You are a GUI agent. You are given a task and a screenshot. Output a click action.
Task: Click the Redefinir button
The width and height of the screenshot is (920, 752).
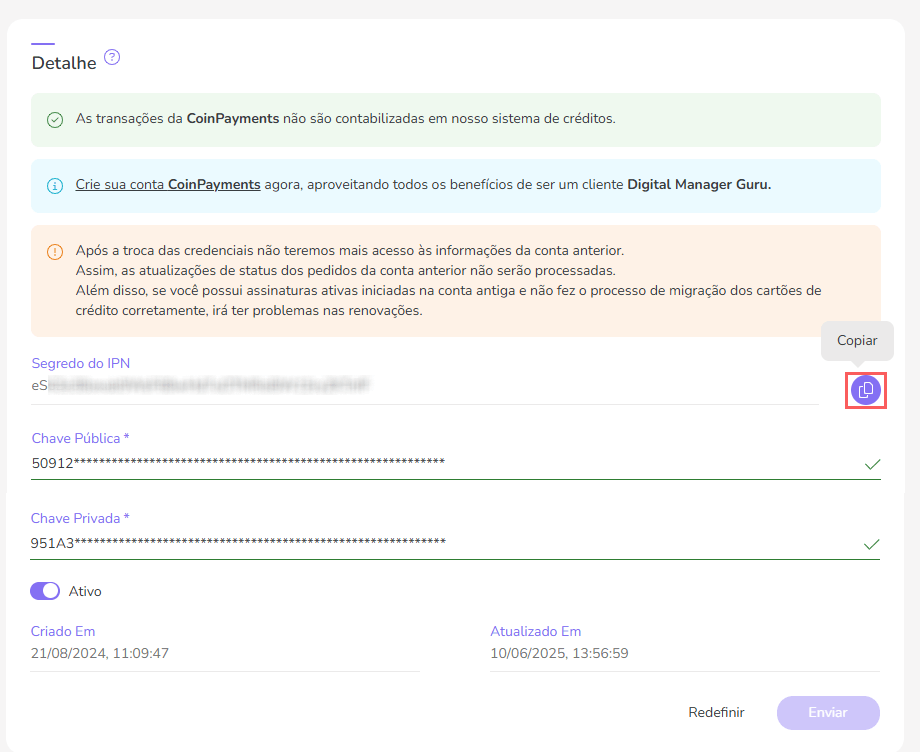point(715,712)
